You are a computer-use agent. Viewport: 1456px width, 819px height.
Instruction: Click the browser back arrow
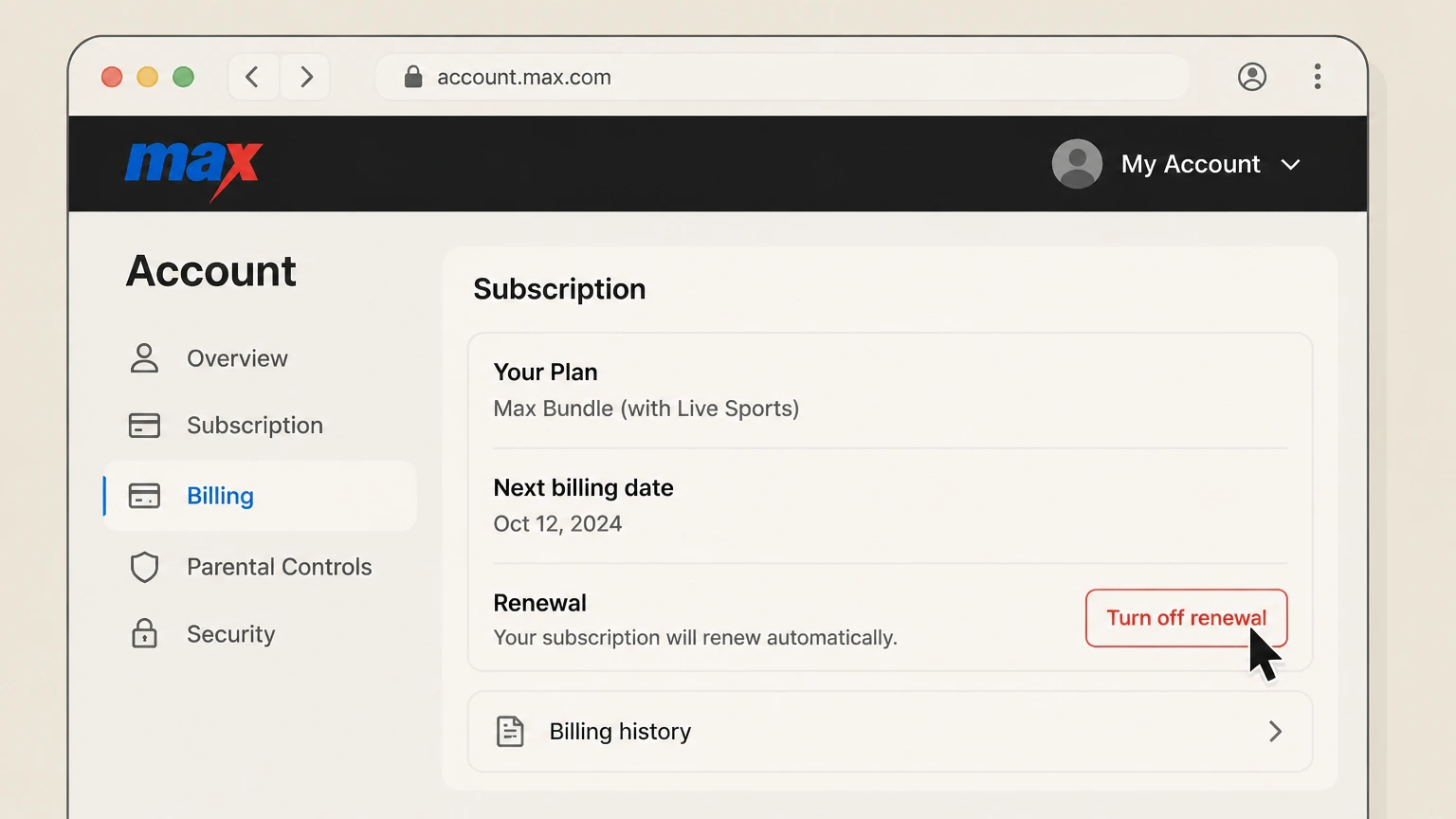coord(252,77)
